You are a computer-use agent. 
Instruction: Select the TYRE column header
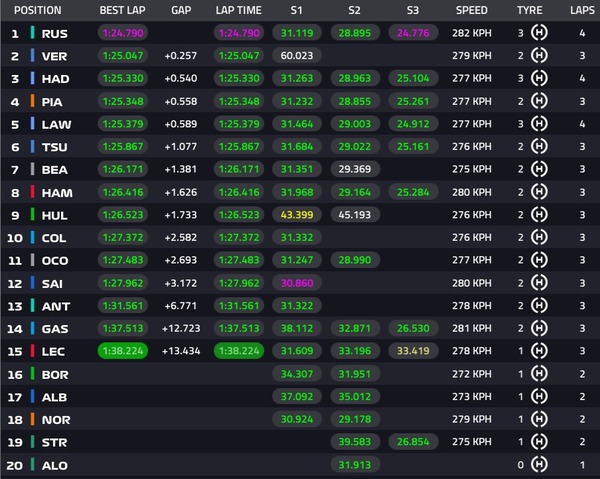(x=530, y=10)
